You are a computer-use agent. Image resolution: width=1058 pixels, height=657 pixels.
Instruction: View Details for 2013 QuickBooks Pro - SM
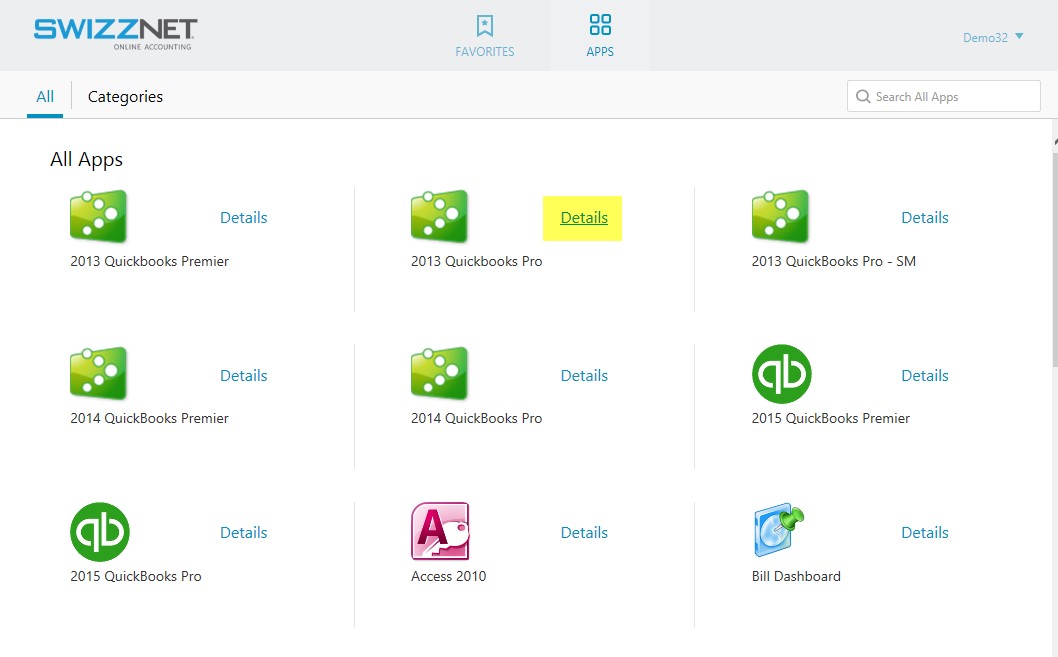[925, 218]
